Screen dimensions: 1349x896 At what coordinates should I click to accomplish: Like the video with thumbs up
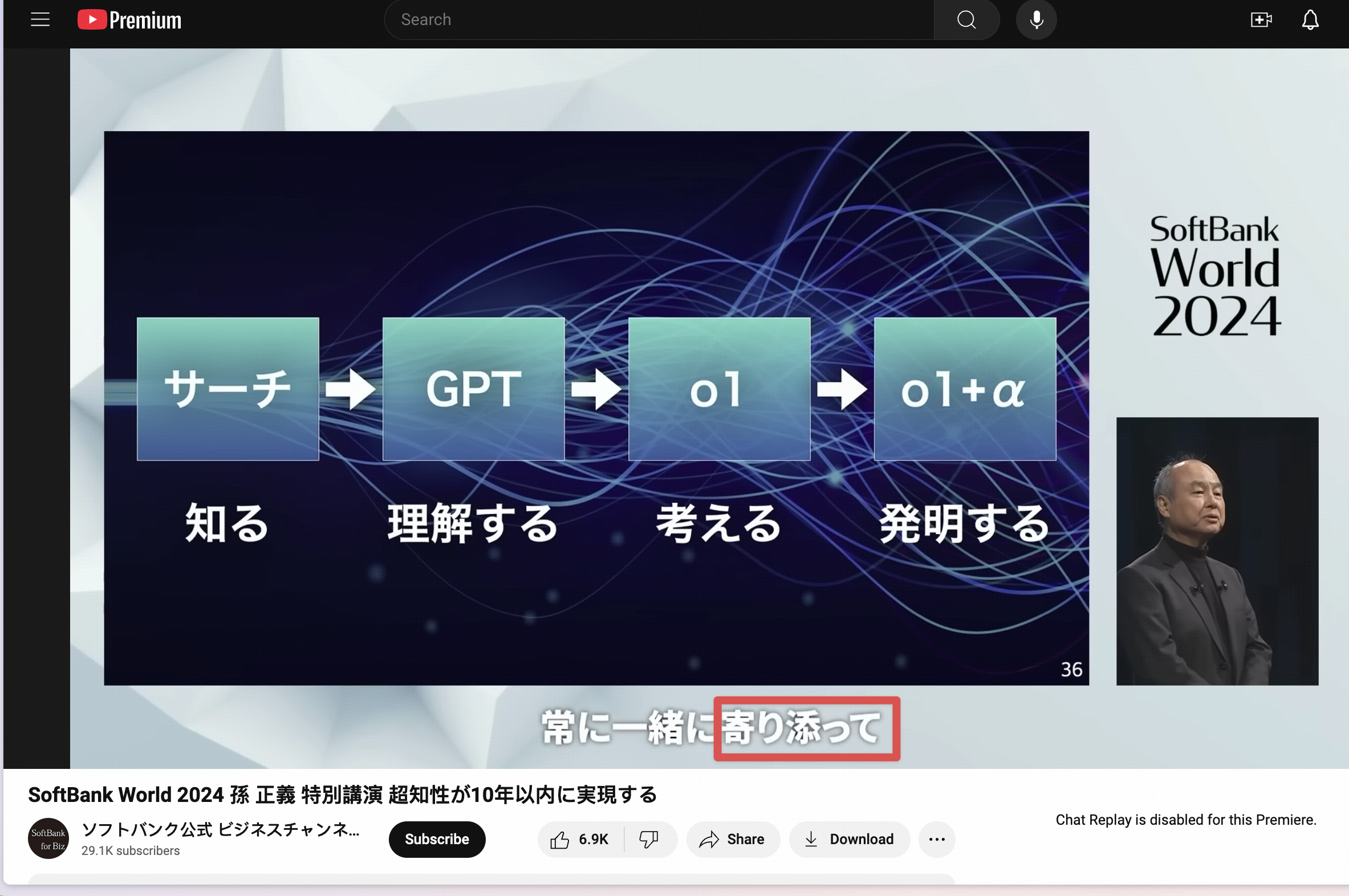559,840
